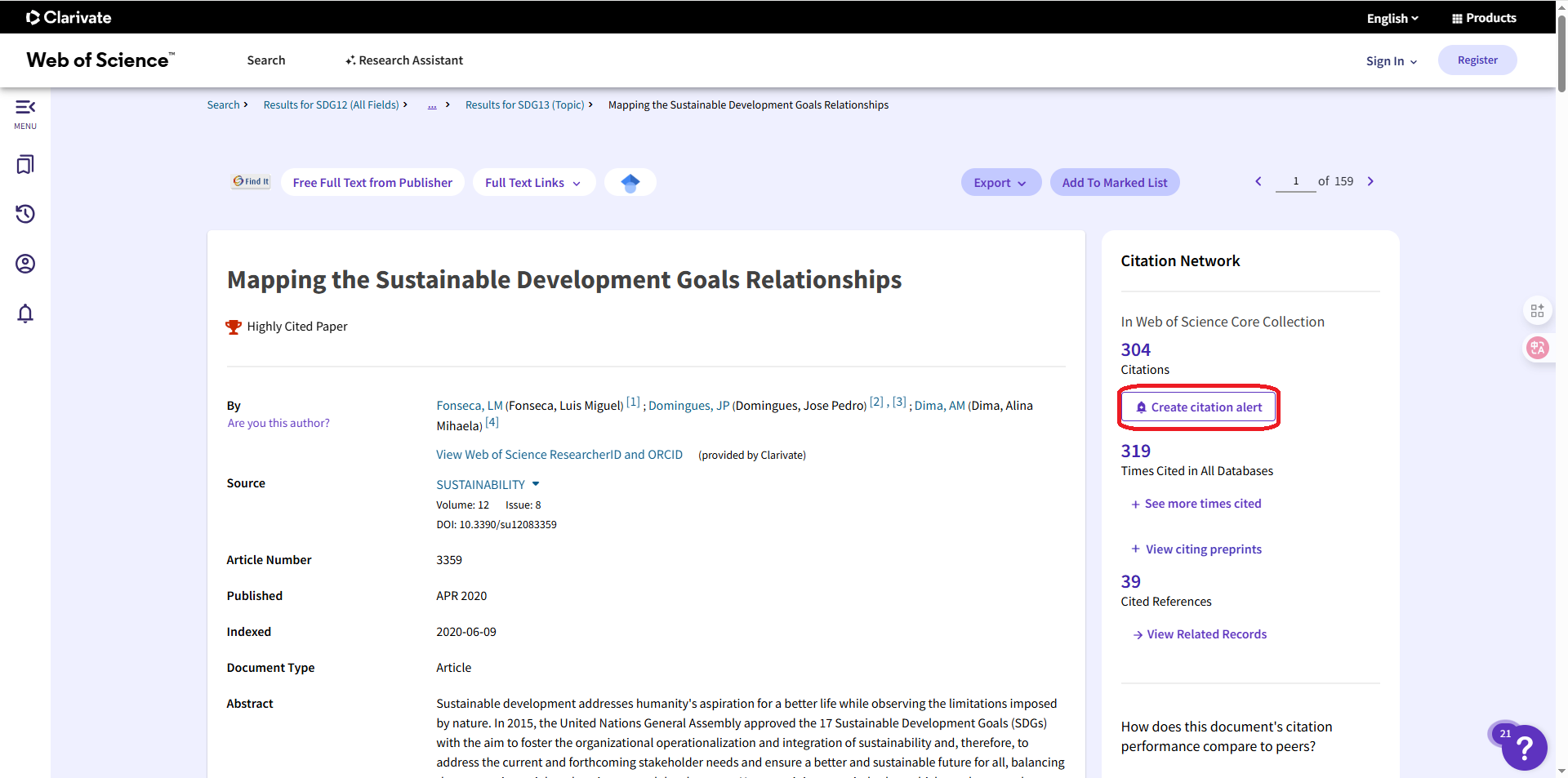Open search history clock icon
Viewport: 1568px width, 778px height.
[25, 214]
